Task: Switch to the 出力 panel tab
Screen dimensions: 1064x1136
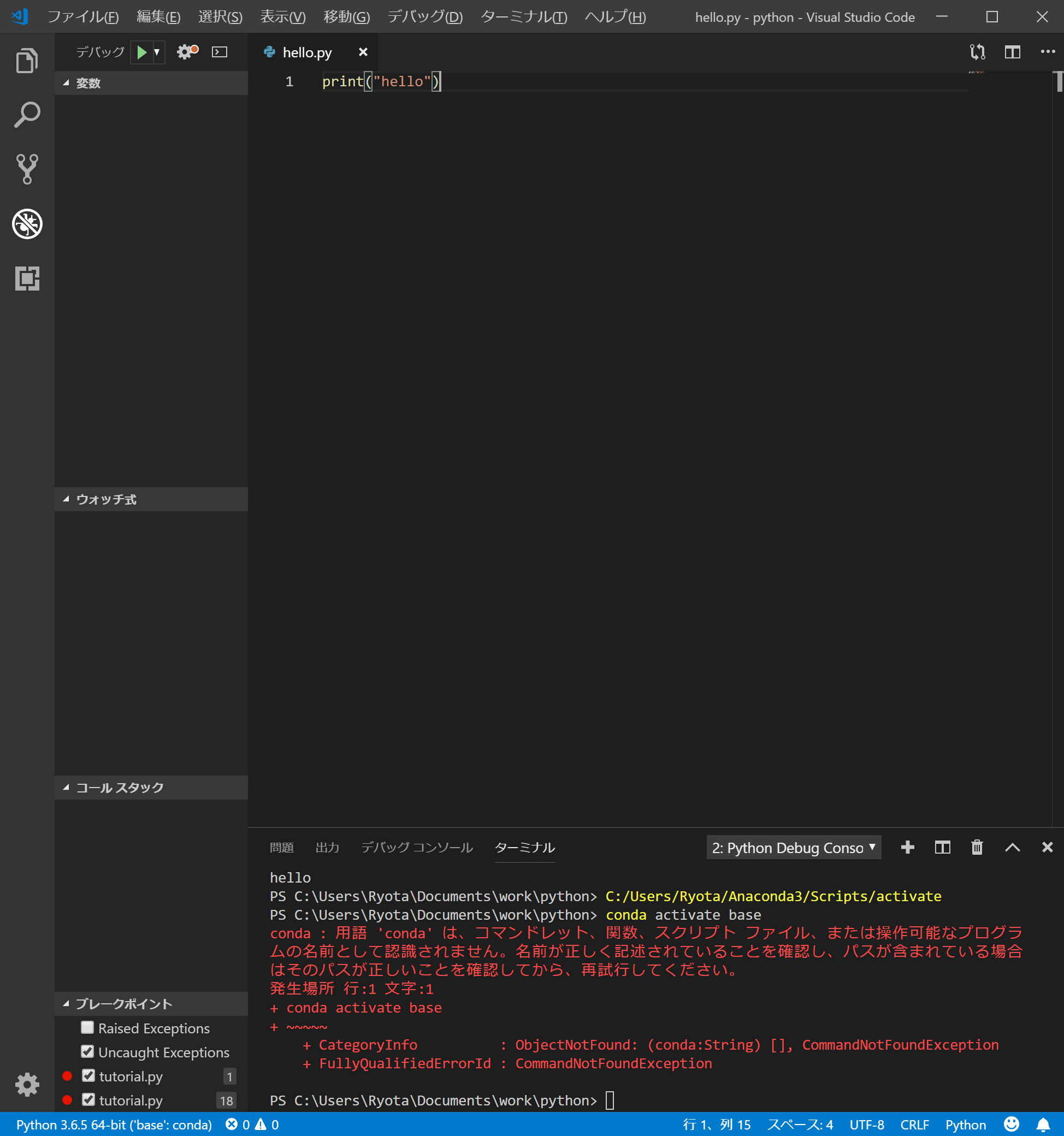Action: [327, 848]
